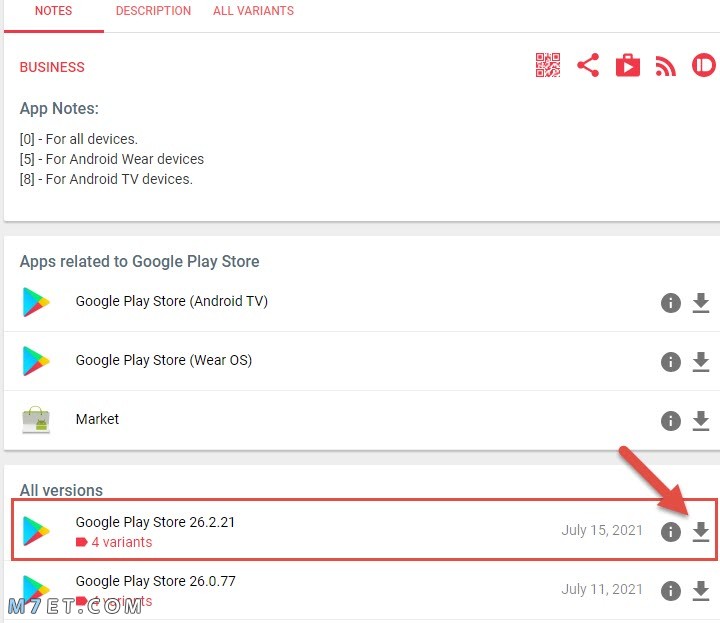Switch to the NOTES tab
The height and width of the screenshot is (623, 720).
pyautogui.click(x=53, y=11)
